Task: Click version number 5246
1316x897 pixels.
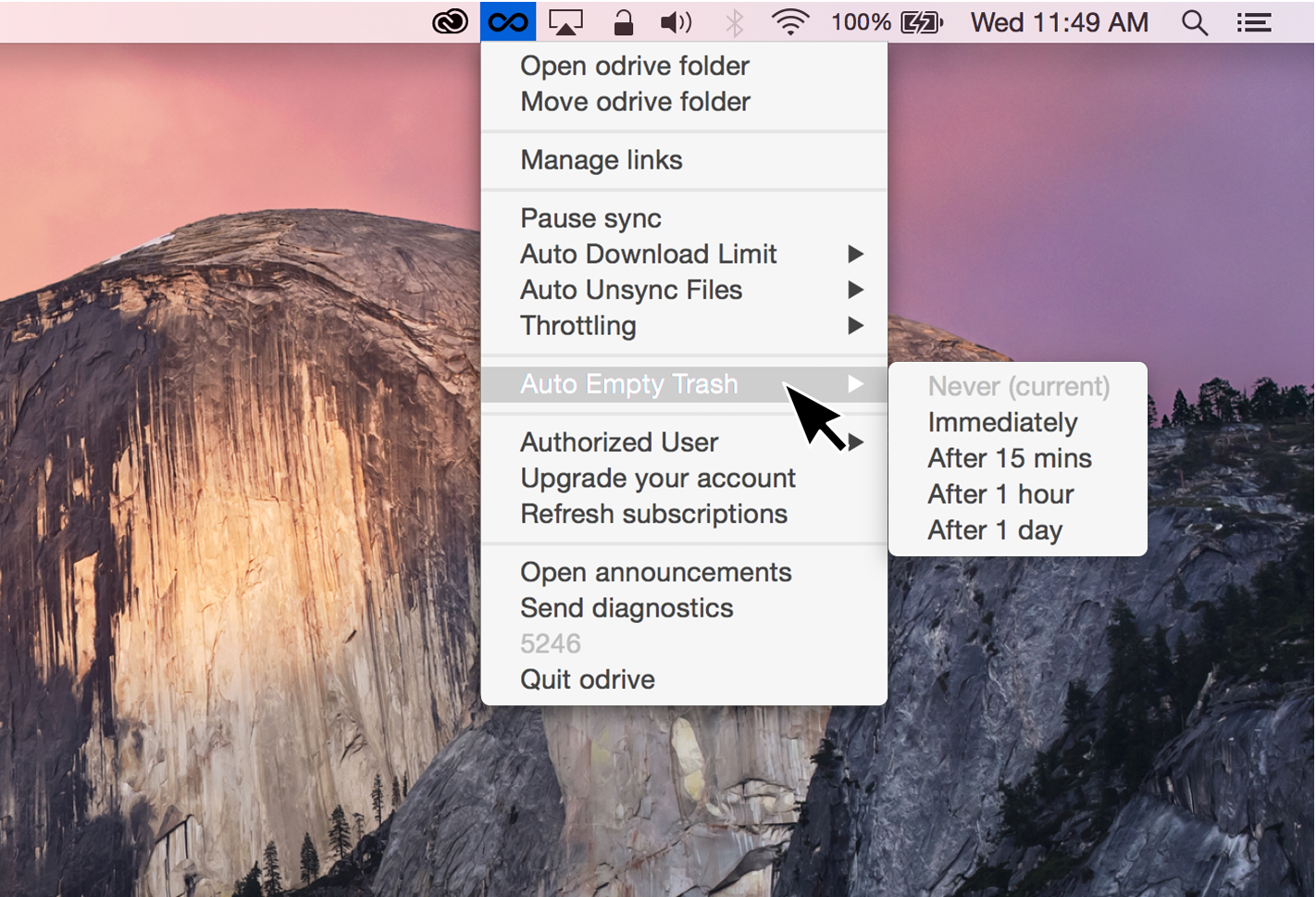Action: pos(551,644)
